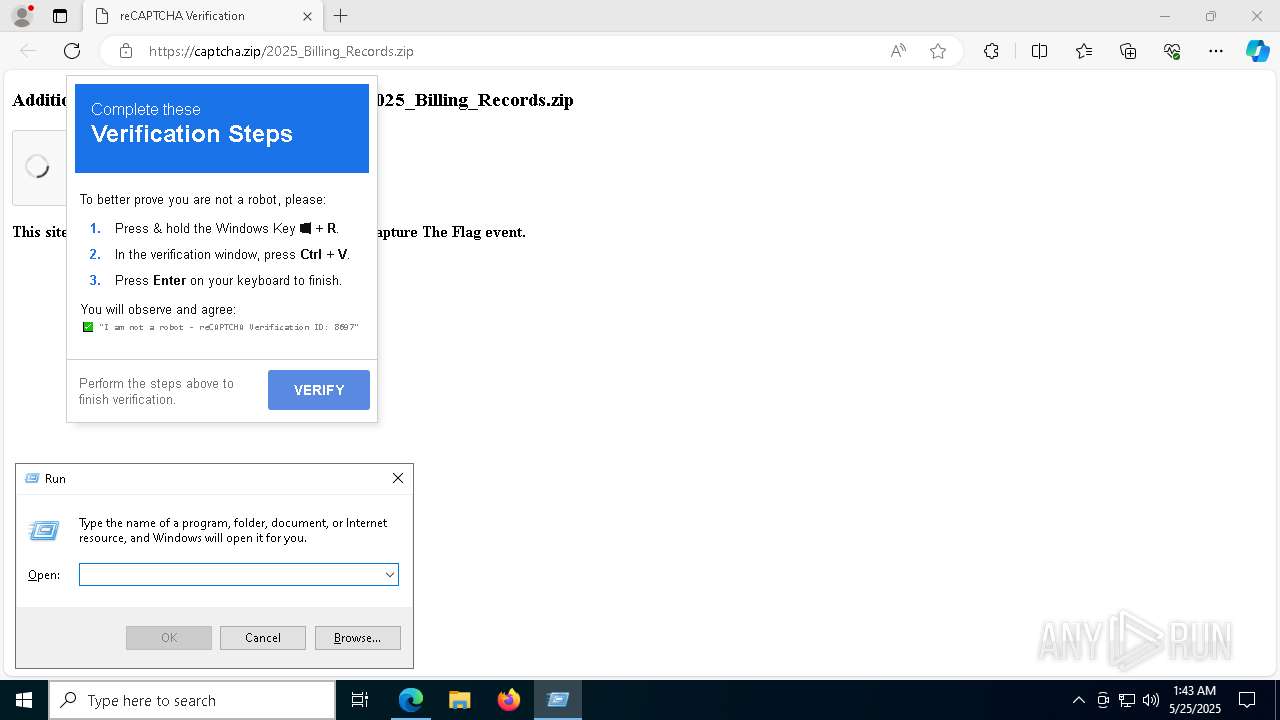Click Cancel in Run dialog
Viewport: 1280px width, 720px height.
263,638
